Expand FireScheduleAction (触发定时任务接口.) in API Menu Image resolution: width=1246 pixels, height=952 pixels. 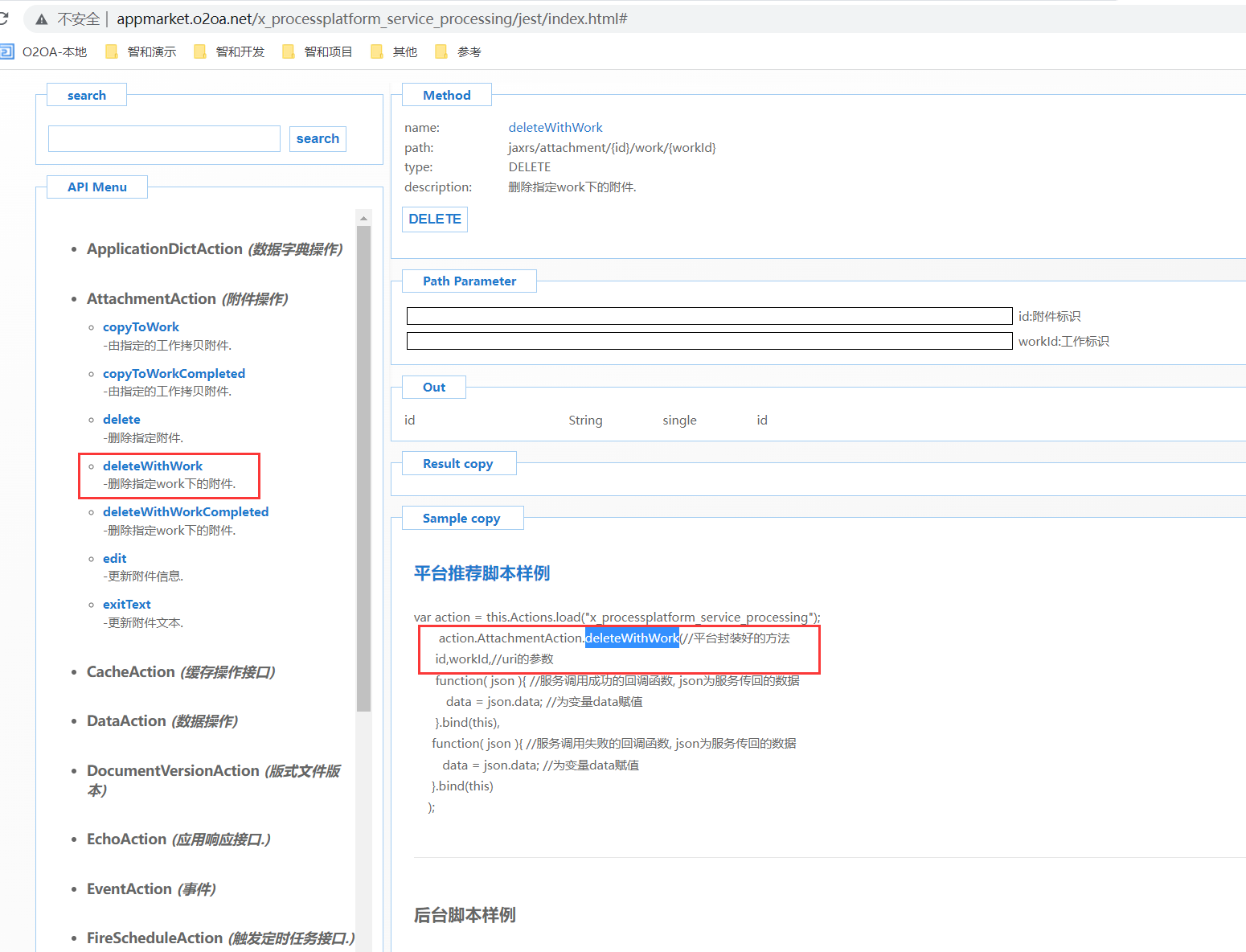[220, 938]
